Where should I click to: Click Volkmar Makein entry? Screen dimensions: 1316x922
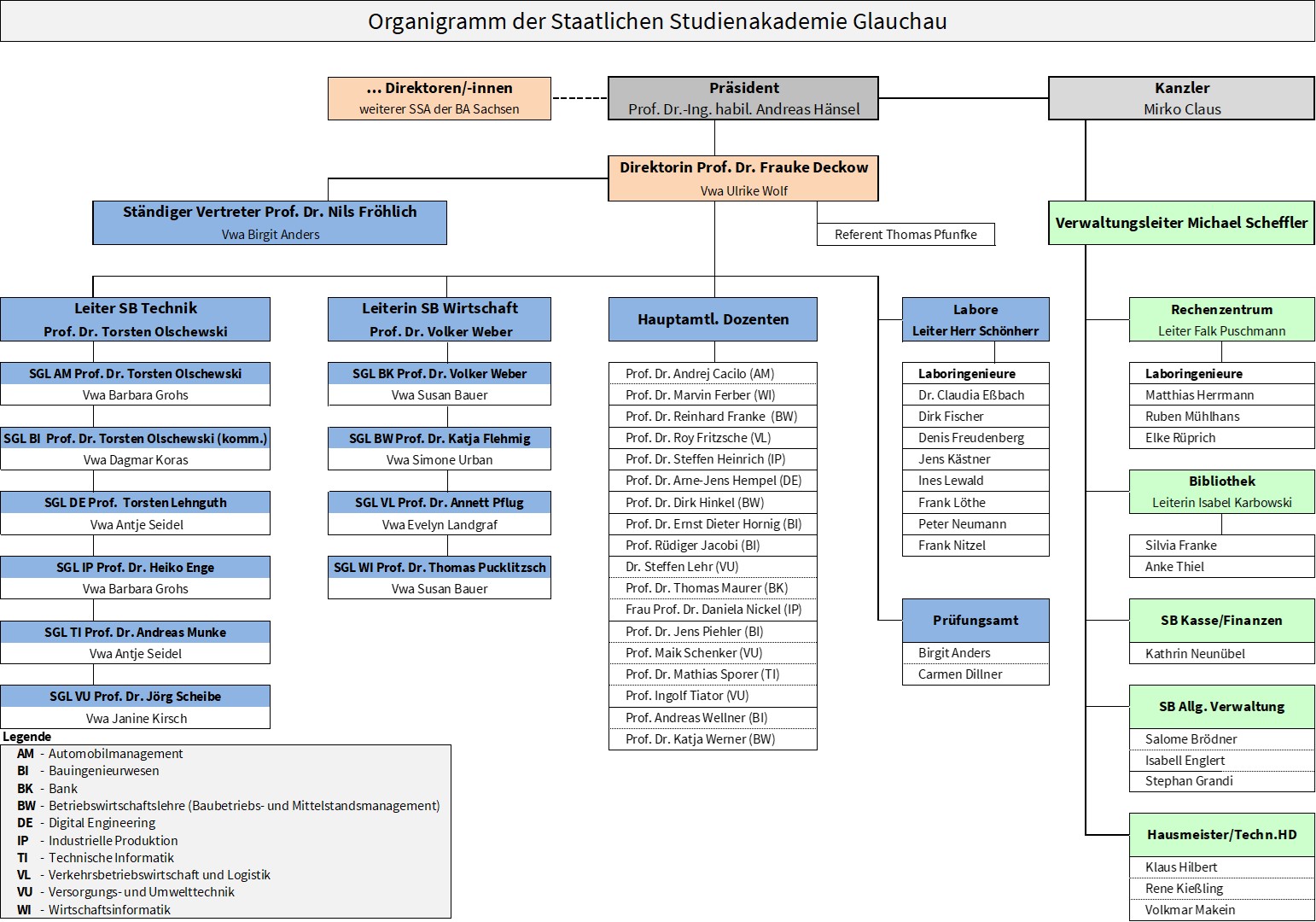pyautogui.click(x=1222, y=909)
